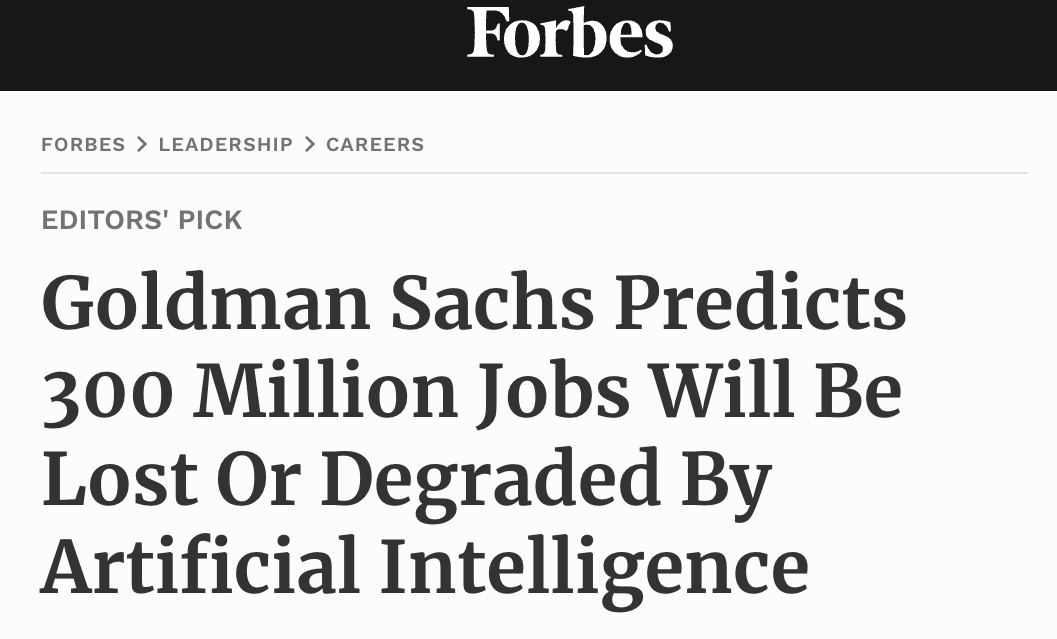This screenshot has width=1057, height=639.
Task: Click the chevron after FORBES breadcrumb
Action: coord(142,144)
